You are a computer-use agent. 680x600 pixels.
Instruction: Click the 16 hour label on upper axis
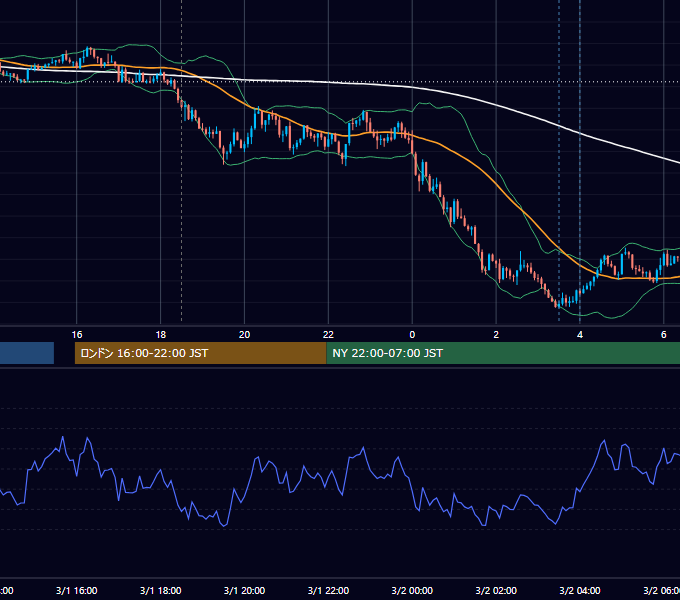coord(77,335)
